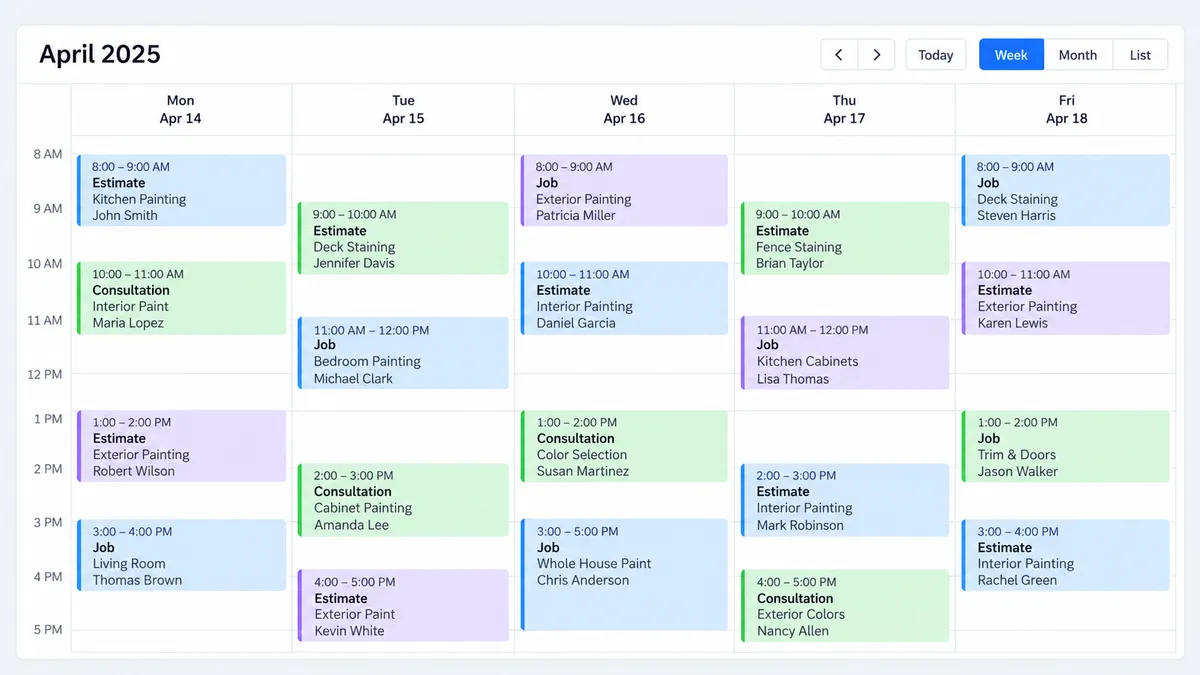Image resolution: width=1200 pixels, height=675 pixels.
Task: Open Rachel Green Interior Painting estimate
Action: pyautogui.click(x=1066, y=555)
